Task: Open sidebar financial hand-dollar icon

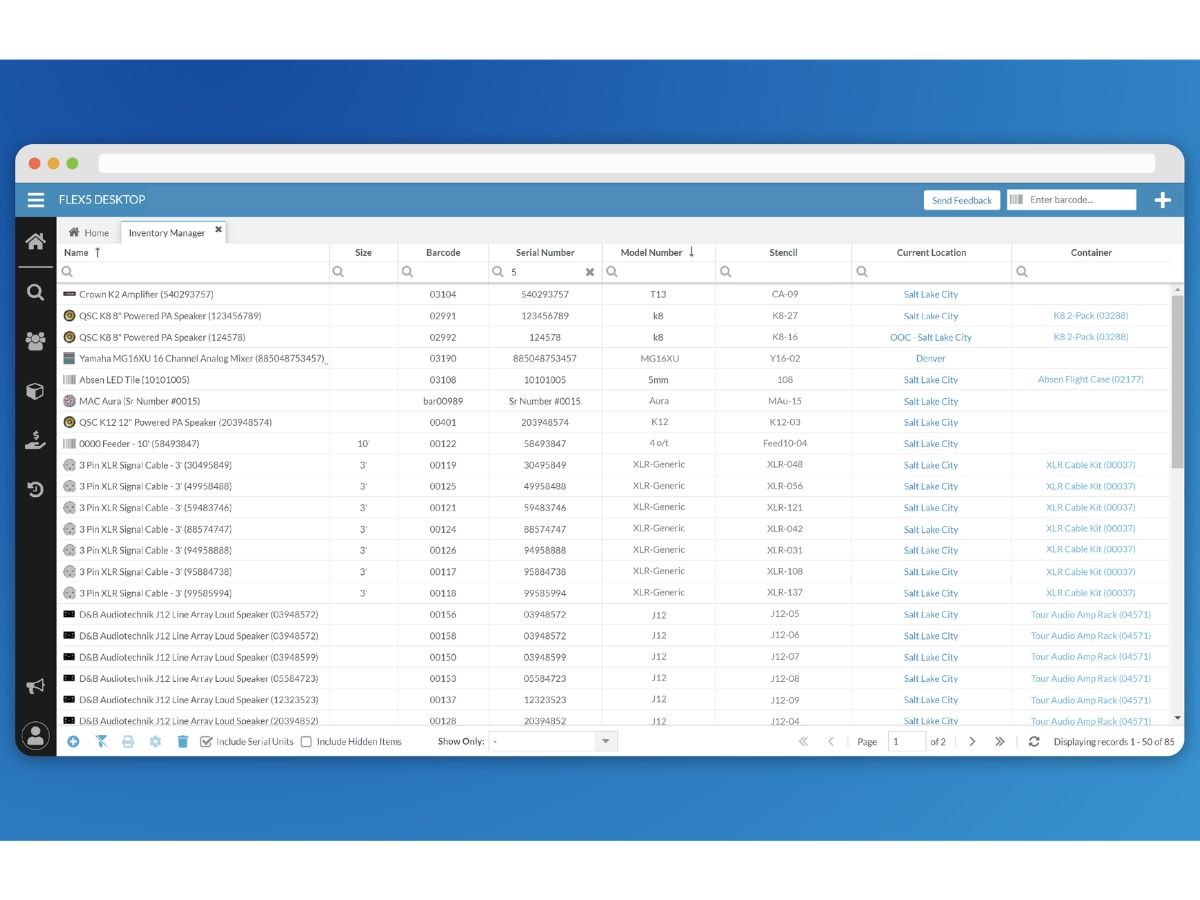Action: [x=36, y=440]
